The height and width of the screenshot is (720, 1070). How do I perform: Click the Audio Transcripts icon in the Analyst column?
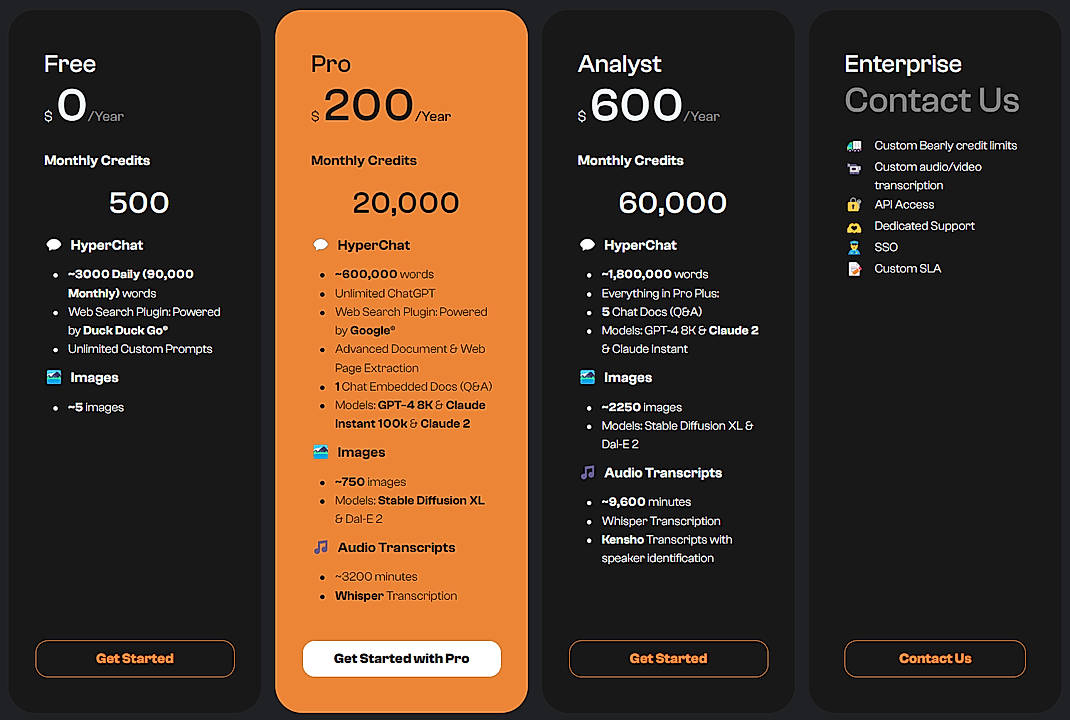(x=588, y=472)
